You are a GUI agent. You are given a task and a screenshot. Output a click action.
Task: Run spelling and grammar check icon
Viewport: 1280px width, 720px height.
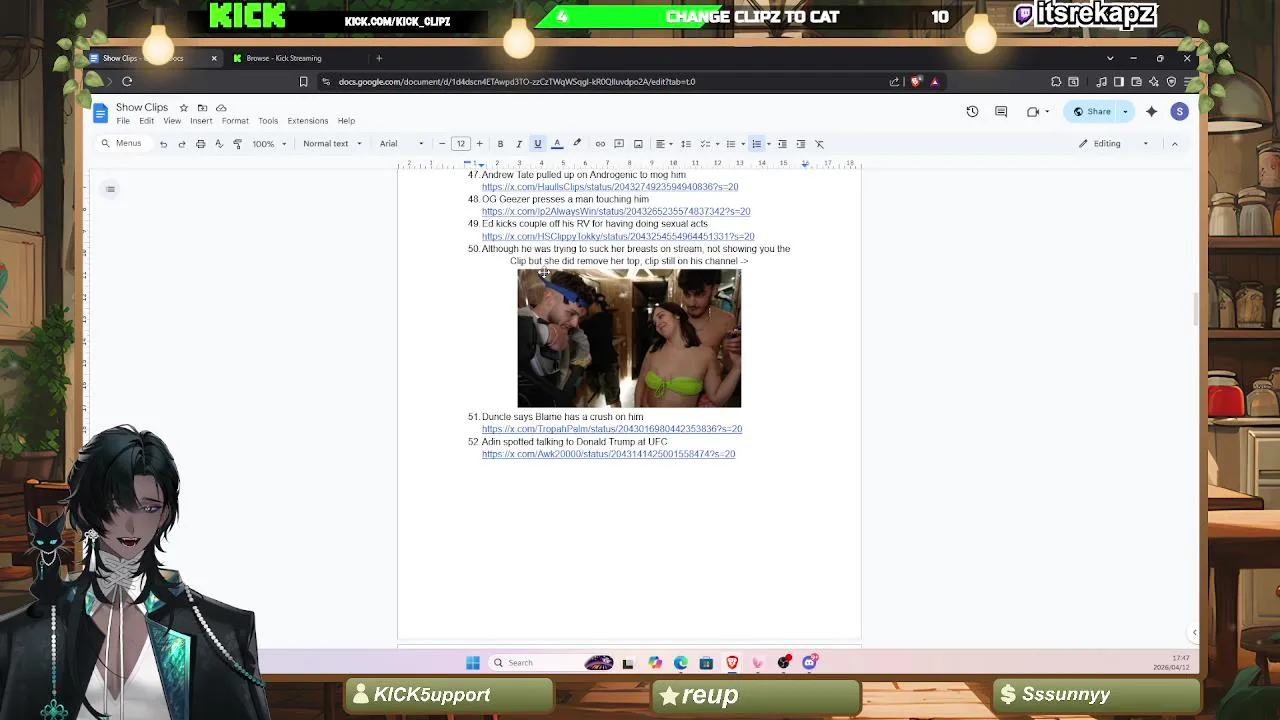tap(218, 144)
